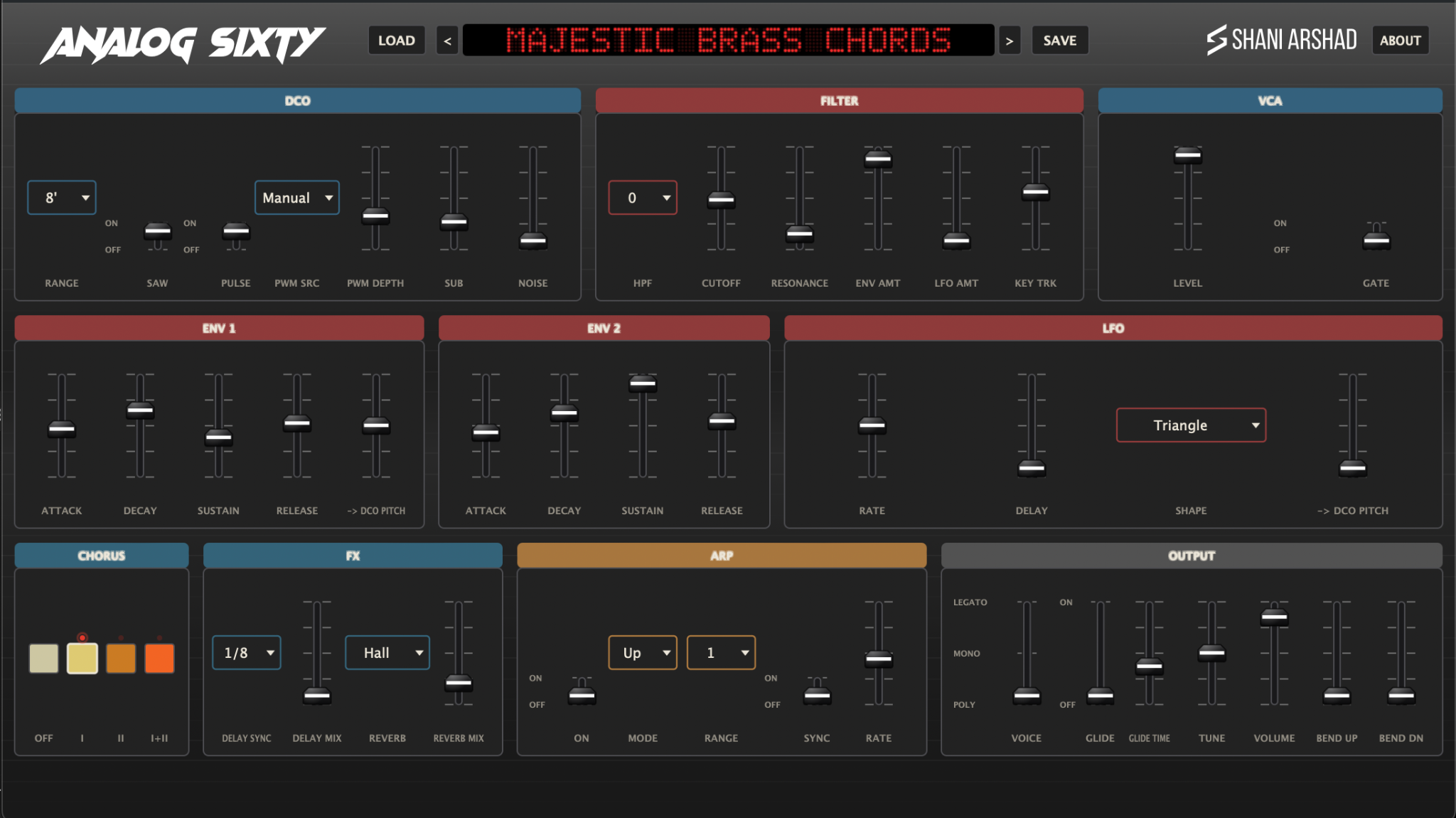
Task: Go to next preset with right arrow
Action: pyautogui.click(x=1010, y=41)
